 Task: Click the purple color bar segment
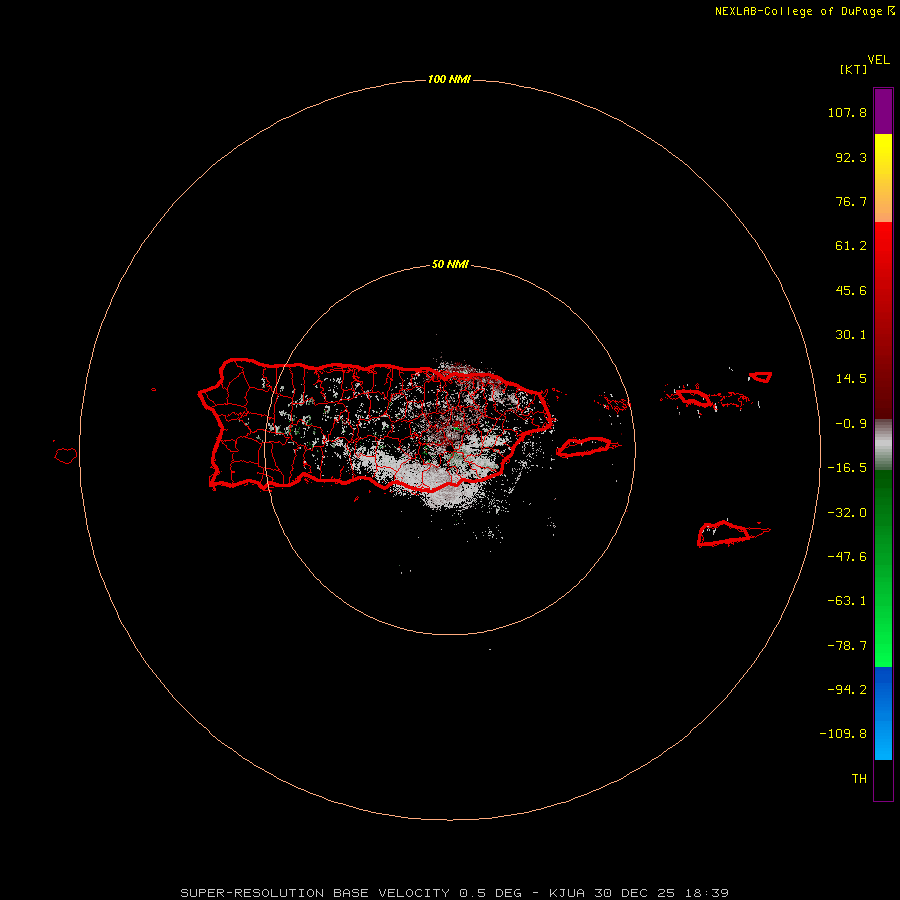(883, 111)
